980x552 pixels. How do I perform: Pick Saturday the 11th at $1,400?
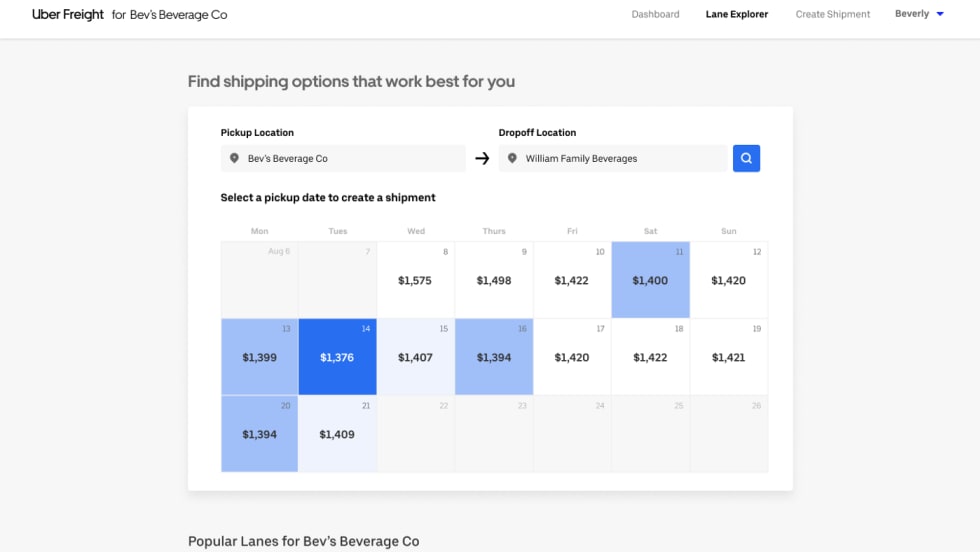click(650, 280)
